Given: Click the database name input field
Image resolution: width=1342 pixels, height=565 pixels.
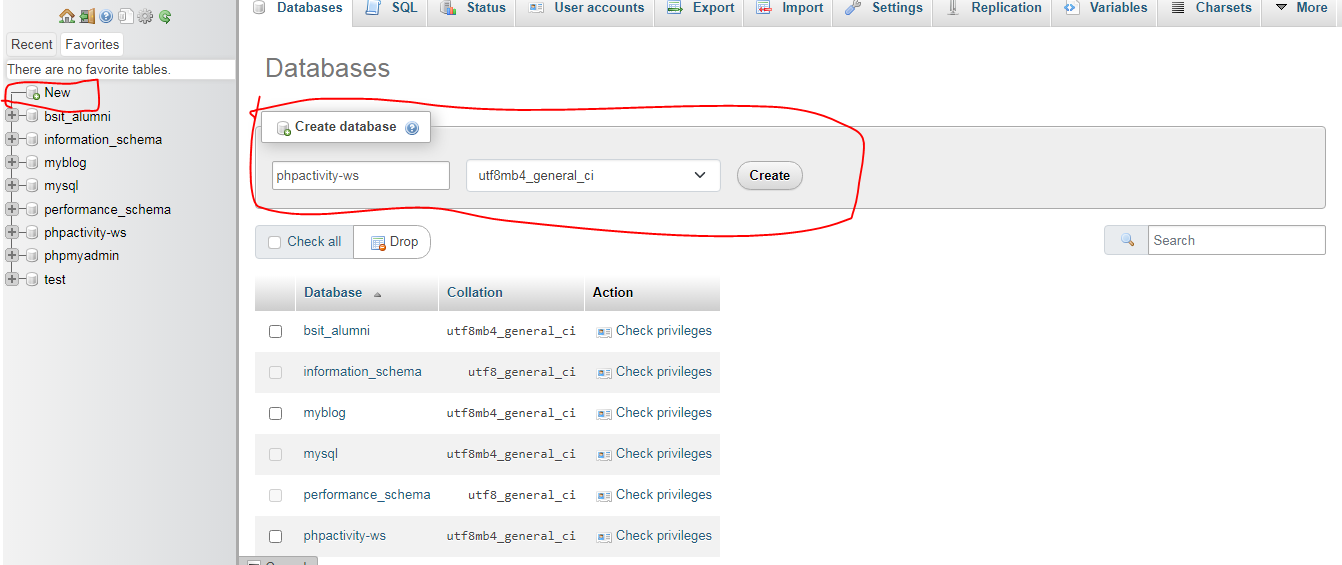Looking at the screenshot, I should (361, 176).
